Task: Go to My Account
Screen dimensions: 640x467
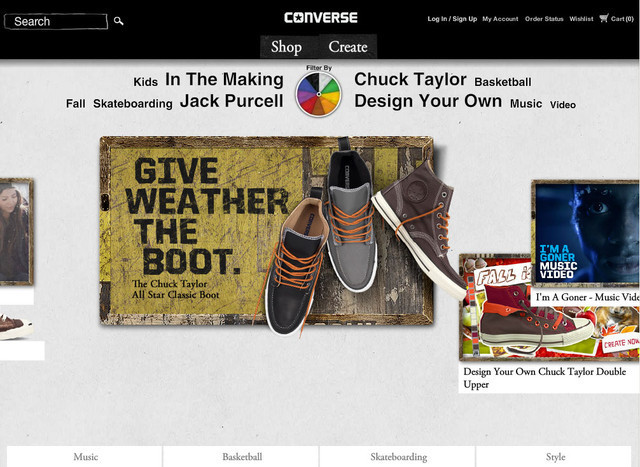Action: click(x=500, y=19)
